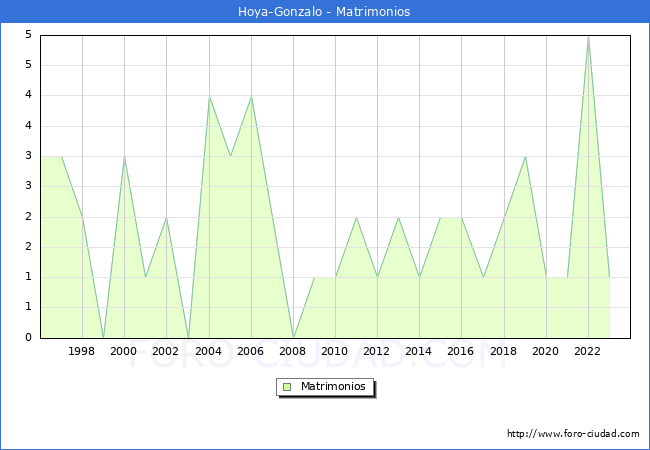Select the 2010 x-axis label

(x=335, y=351)
